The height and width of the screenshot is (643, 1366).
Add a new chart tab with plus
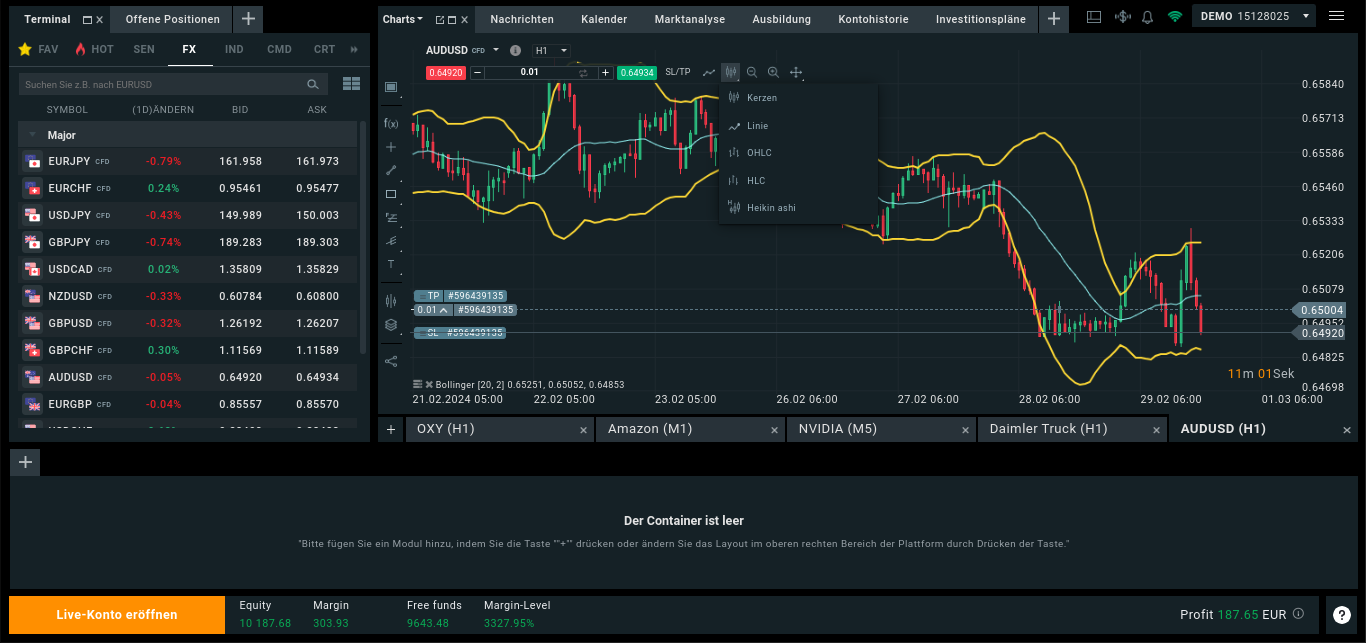coord(391,429)
